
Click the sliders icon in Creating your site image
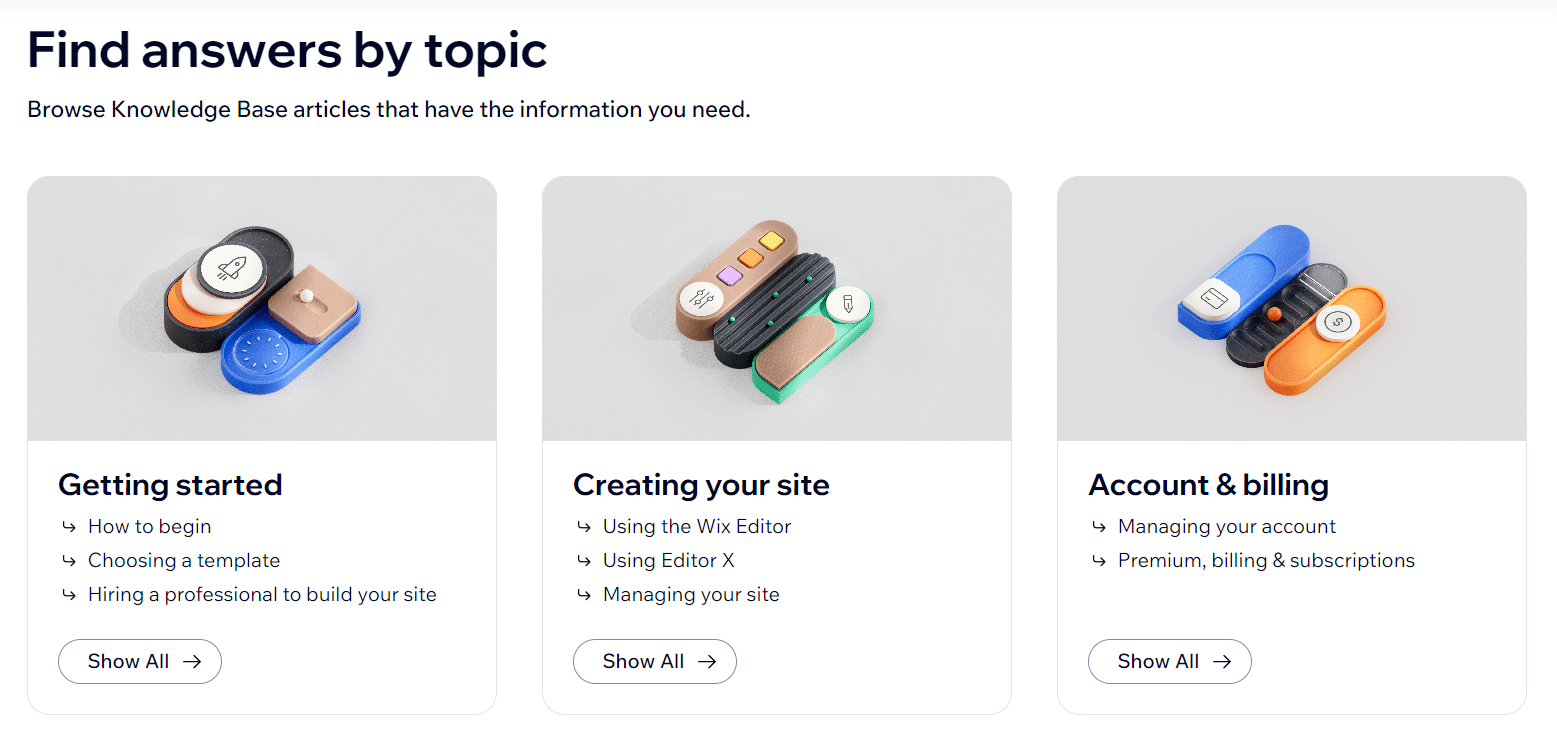[701, 297]
